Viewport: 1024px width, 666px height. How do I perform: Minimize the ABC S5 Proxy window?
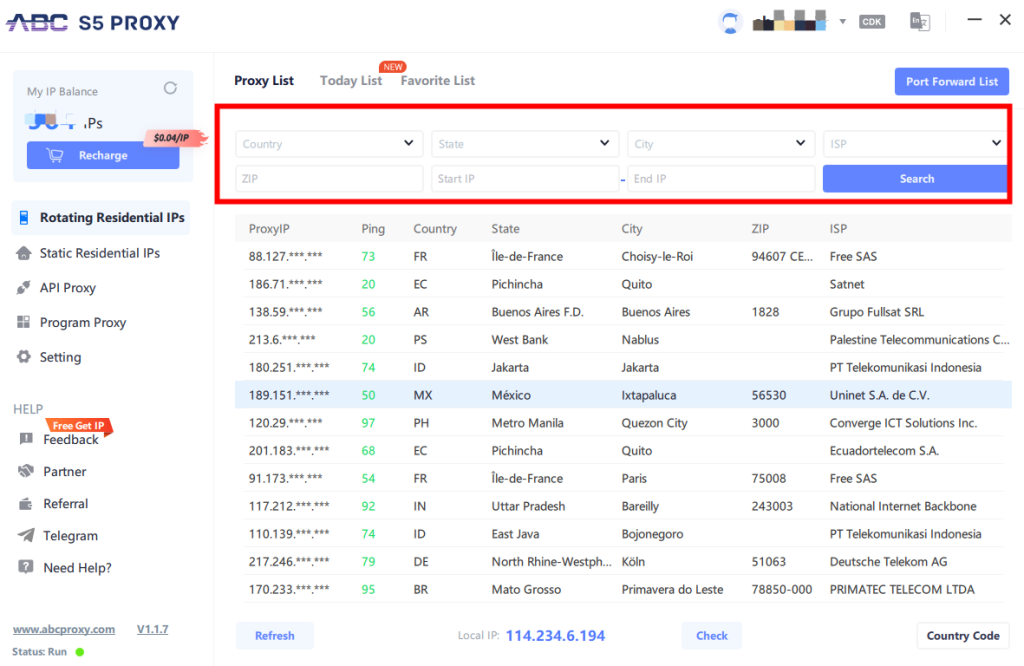click(x=974, y=20)
